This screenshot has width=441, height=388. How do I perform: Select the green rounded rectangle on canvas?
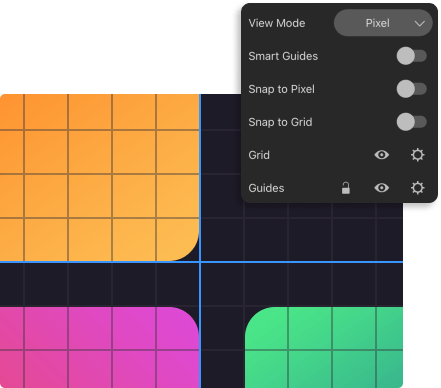tap(324, 347)
